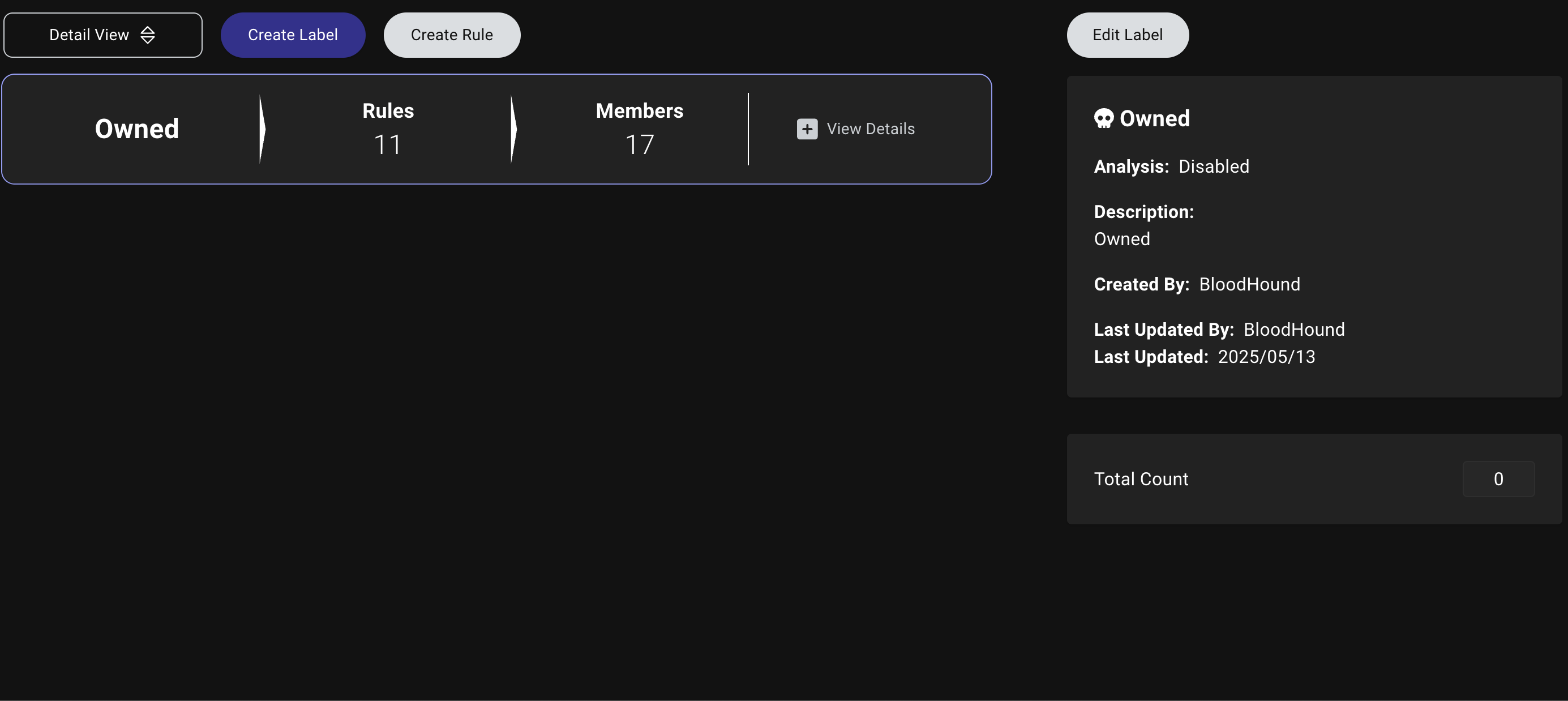The image size is (1568, 701).
Task: Select the Members section of the Owned card
Action: point(639,129)
